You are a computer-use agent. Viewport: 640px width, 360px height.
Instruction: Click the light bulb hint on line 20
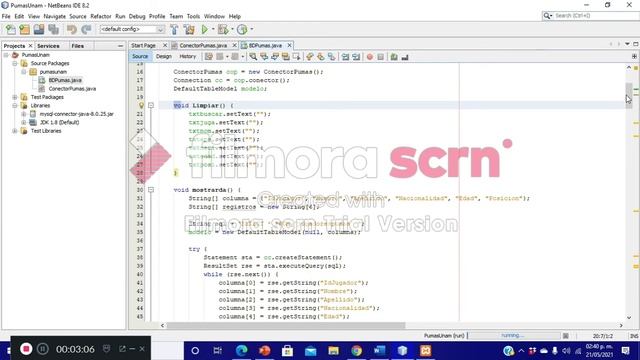coord(141,105)
